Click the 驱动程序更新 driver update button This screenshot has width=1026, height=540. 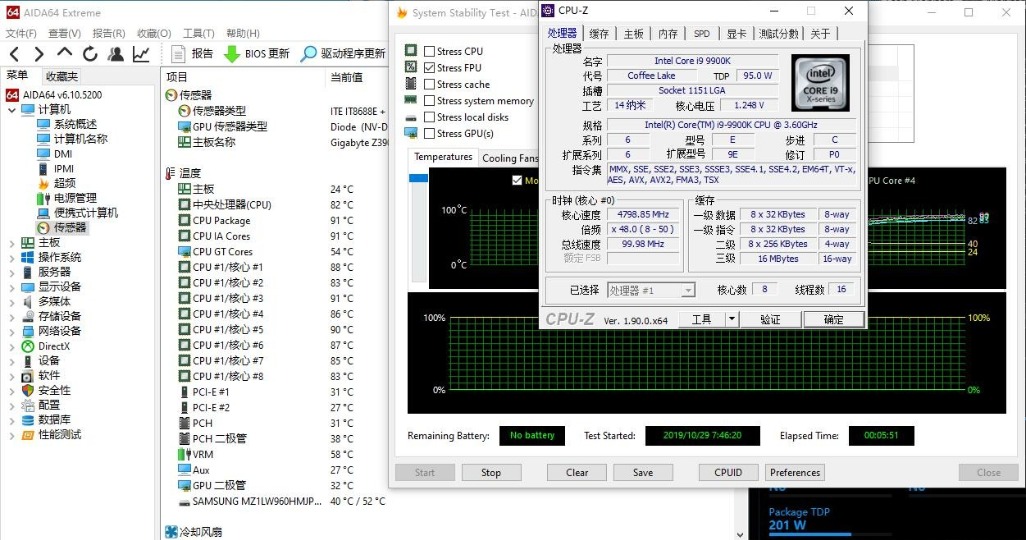coord(343,54)
